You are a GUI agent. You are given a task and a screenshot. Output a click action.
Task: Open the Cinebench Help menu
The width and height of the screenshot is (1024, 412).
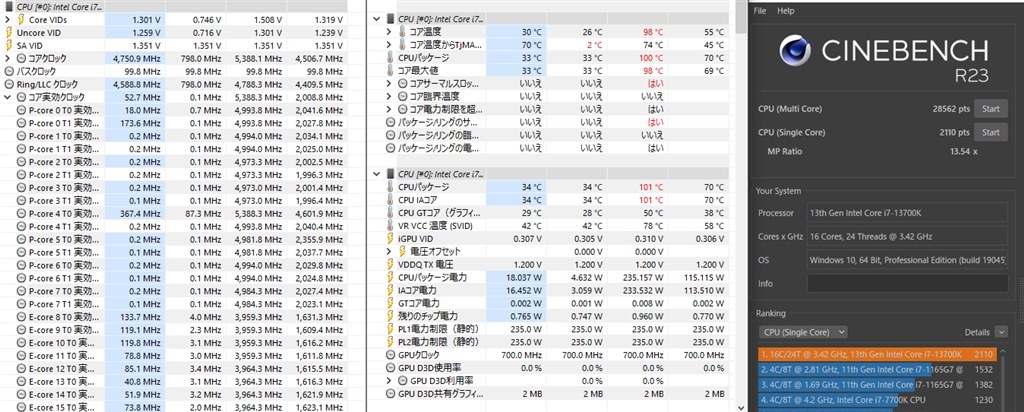coord(786,11)
